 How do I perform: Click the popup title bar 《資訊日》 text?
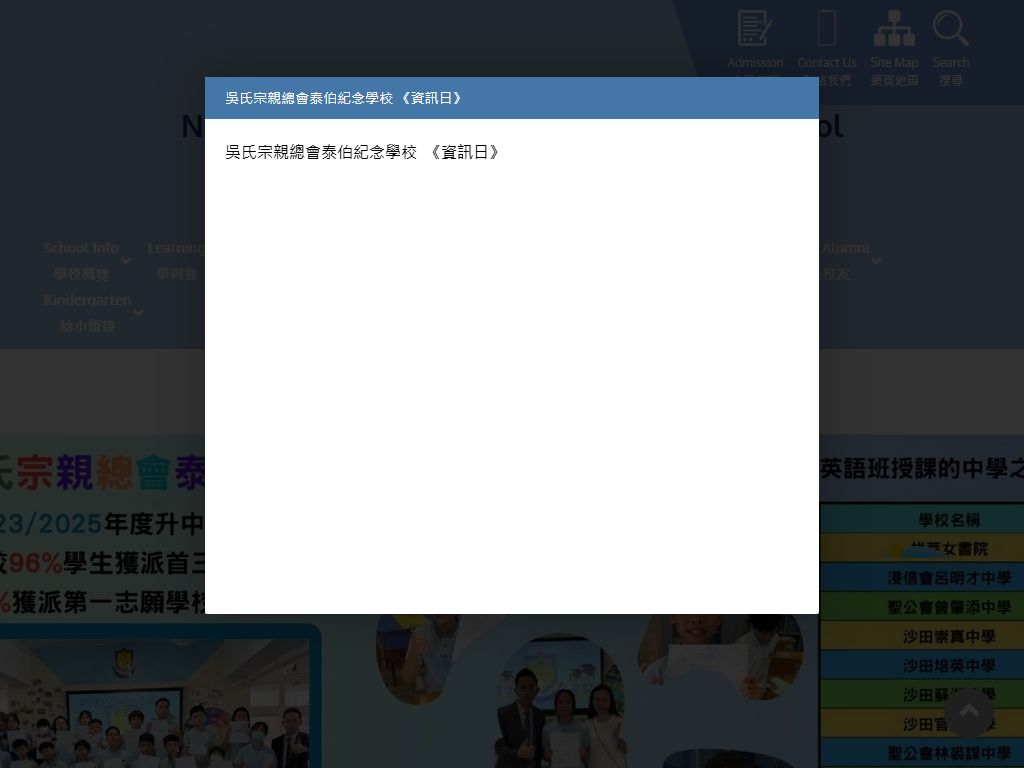coord(430,98)
